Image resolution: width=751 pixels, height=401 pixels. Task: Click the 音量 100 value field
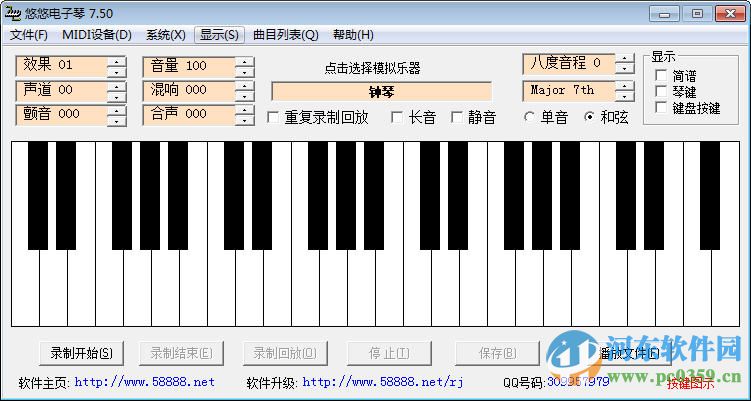[x=189, y=67]
